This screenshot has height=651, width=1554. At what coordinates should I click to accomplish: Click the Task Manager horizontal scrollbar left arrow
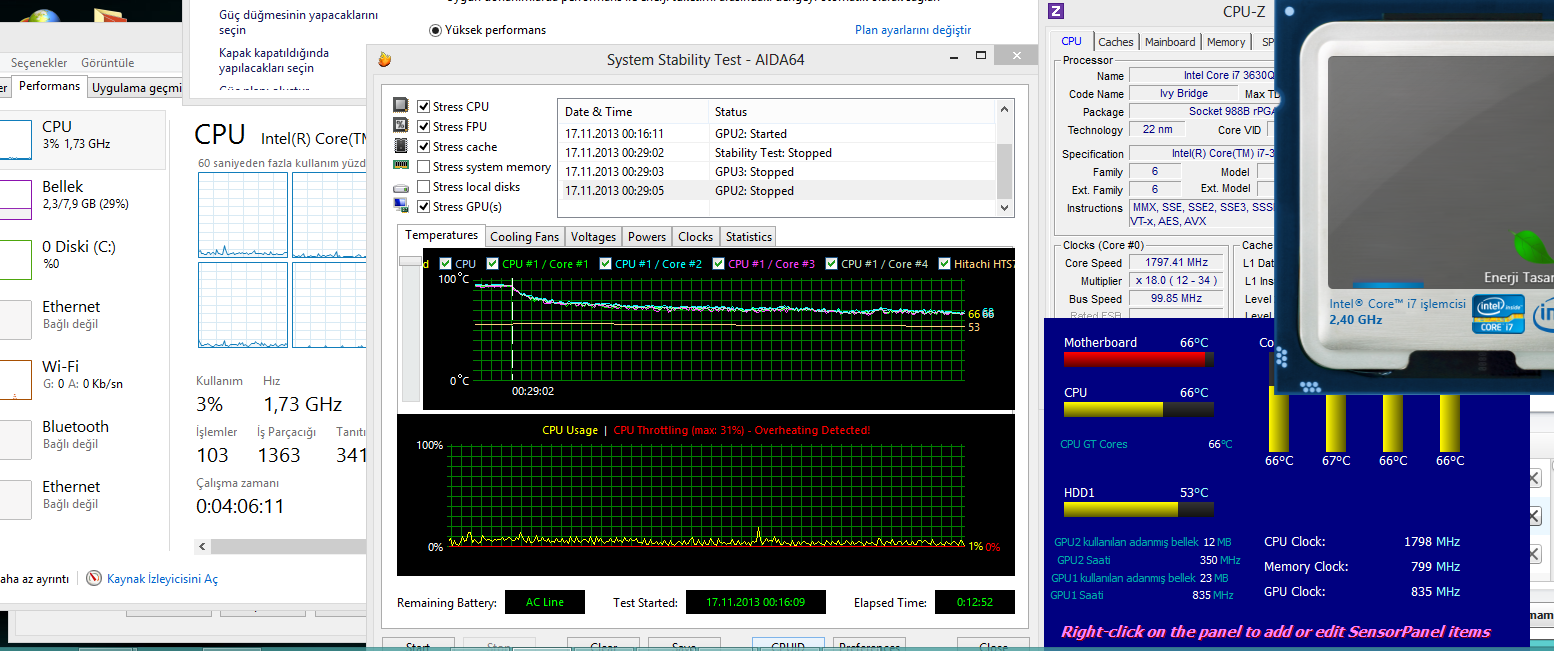click(203, 547)
